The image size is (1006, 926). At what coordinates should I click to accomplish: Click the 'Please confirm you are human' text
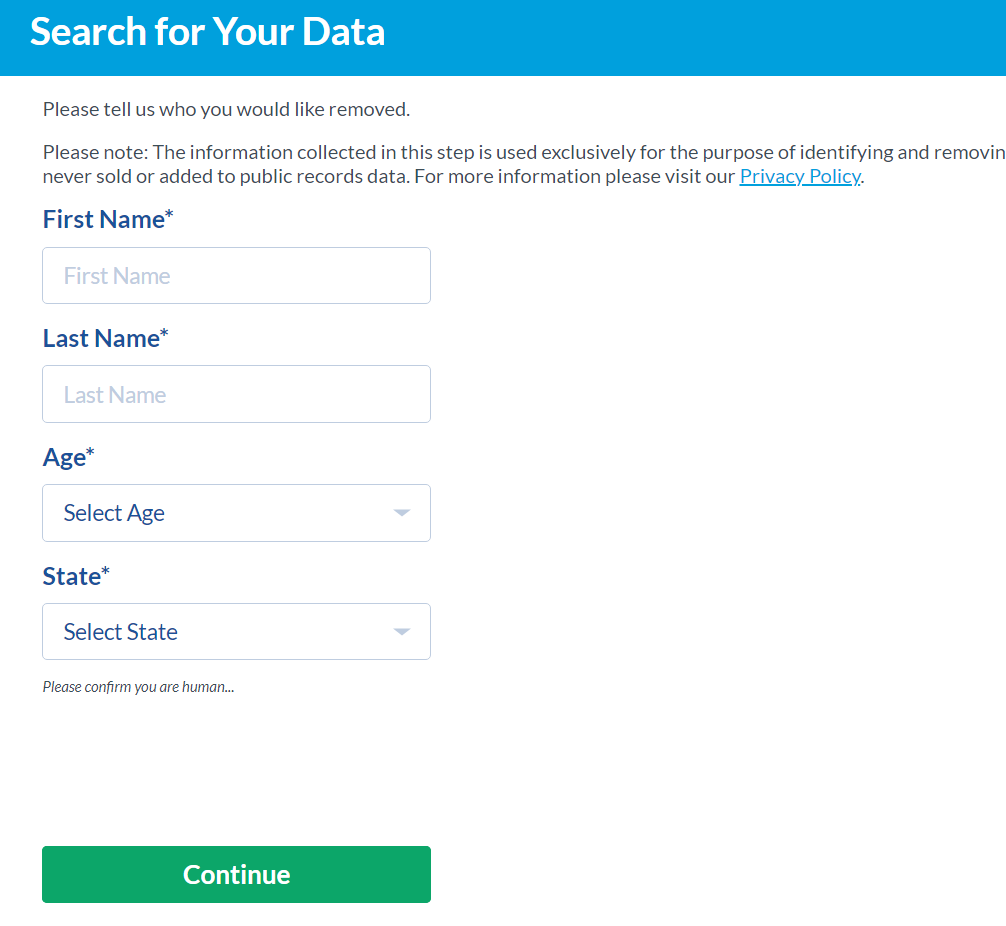[x=139, y=687]
